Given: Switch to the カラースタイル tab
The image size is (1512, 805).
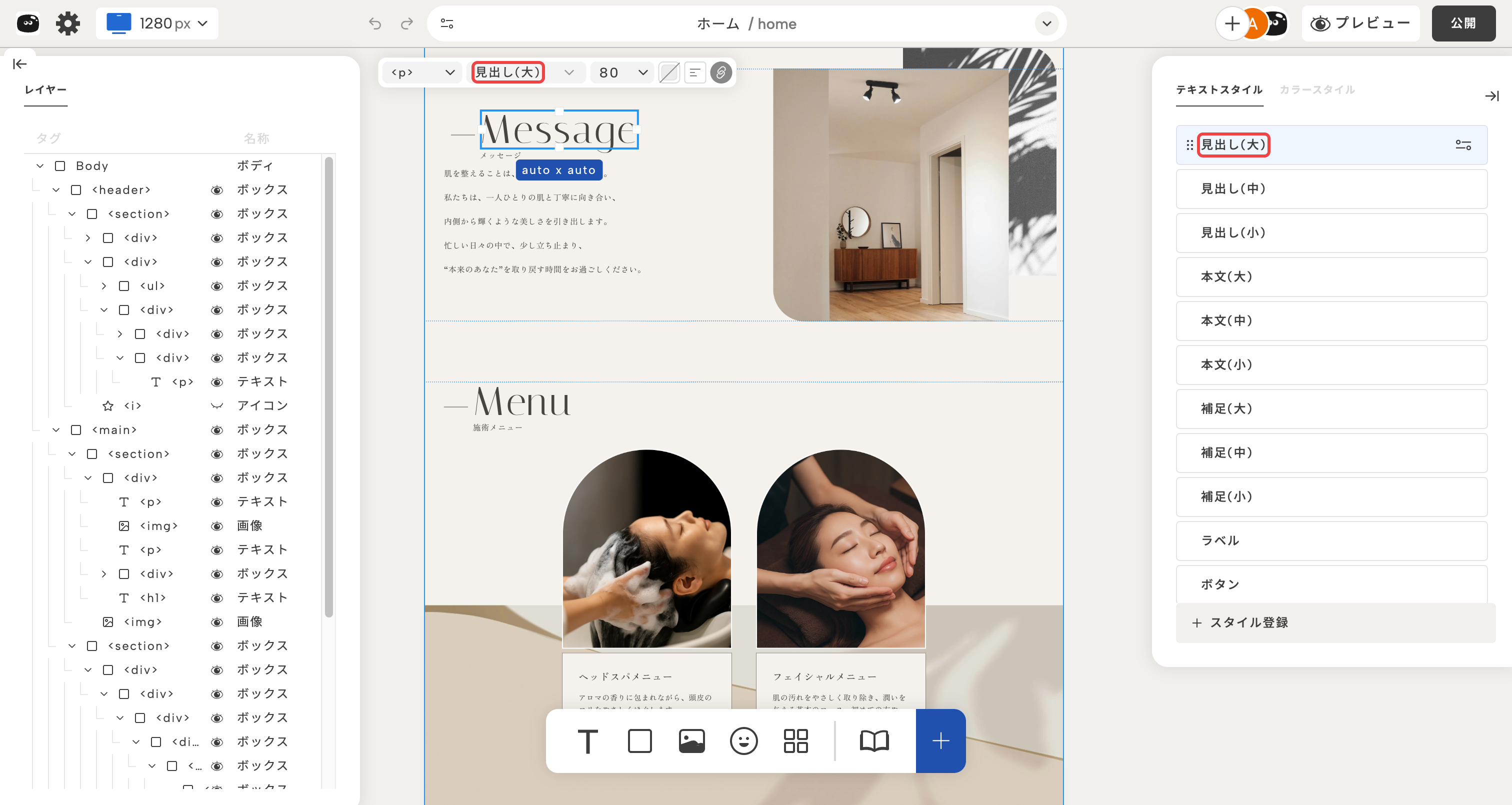Looking at the screenshot, I should click(x=1316, y=89).
